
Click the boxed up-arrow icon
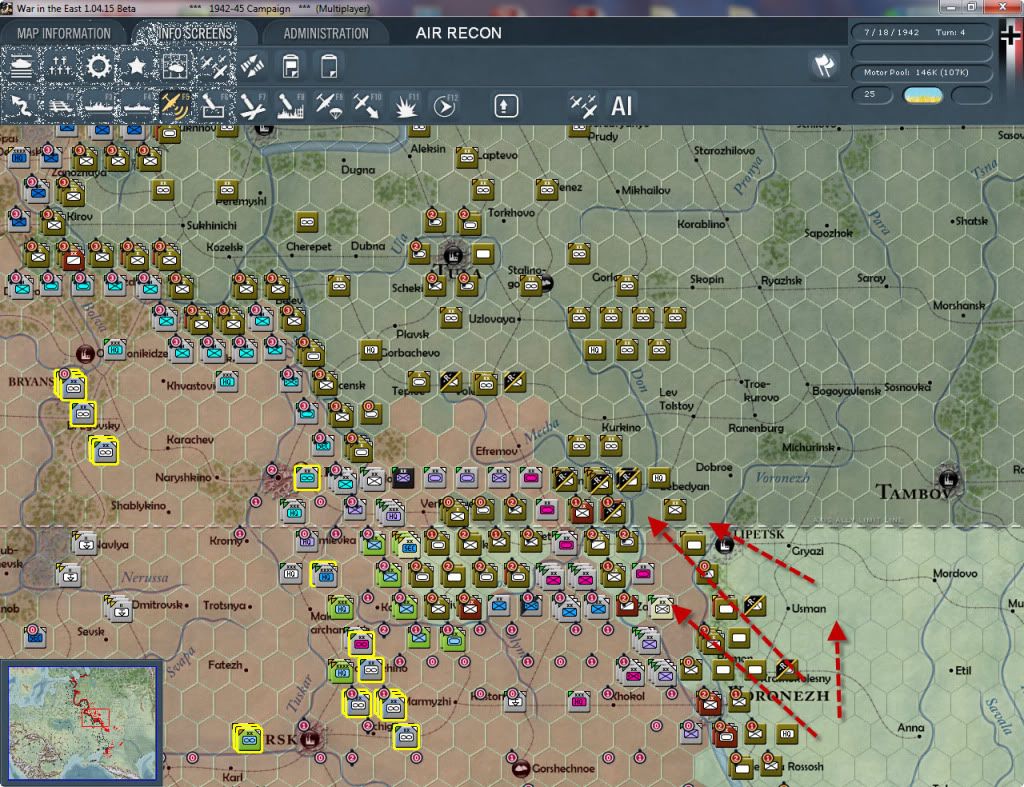click(506, 106)
